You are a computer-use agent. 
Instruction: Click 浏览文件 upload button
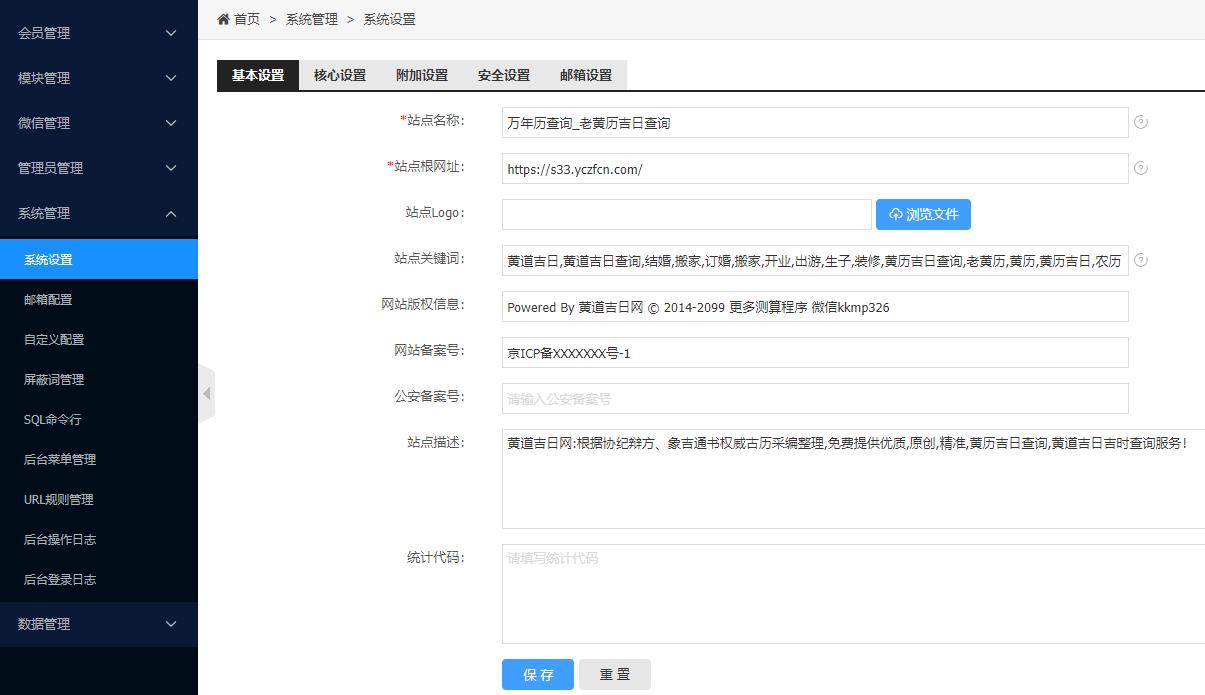point(923,215)
